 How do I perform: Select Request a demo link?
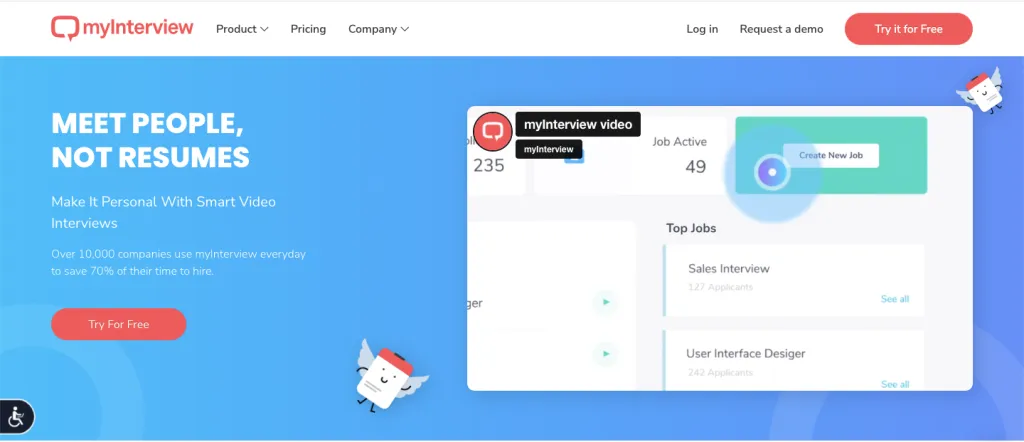pos(781,29)
